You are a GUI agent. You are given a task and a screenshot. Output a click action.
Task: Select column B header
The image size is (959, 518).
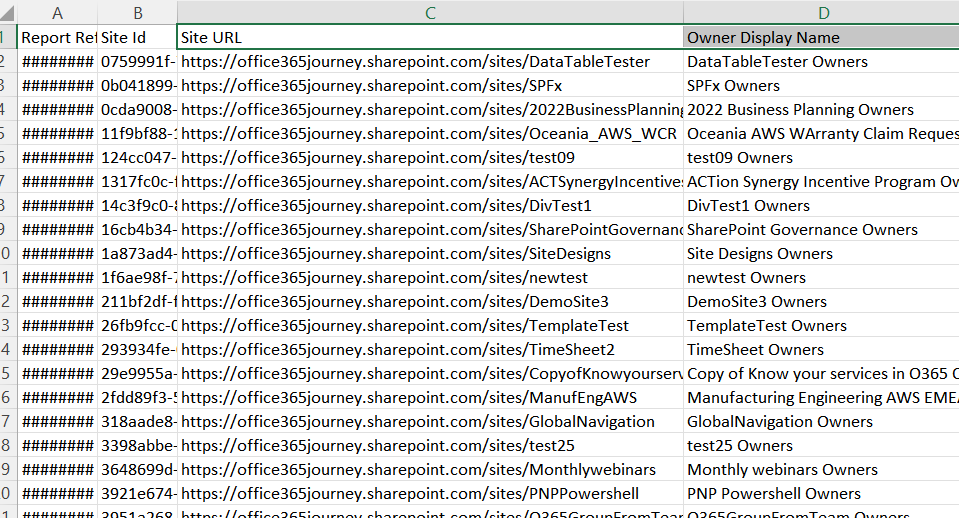click(138, 13)
